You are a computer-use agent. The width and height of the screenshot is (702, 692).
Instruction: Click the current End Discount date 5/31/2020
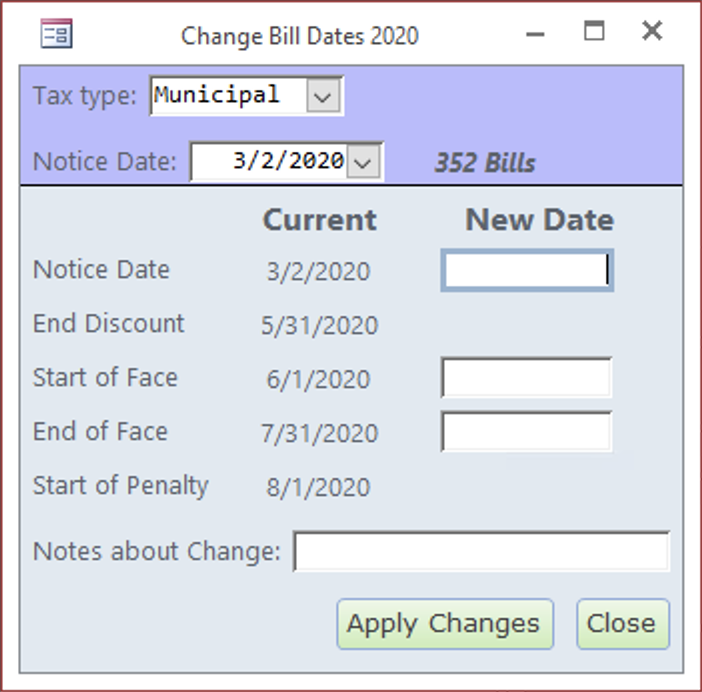point(320,325)
